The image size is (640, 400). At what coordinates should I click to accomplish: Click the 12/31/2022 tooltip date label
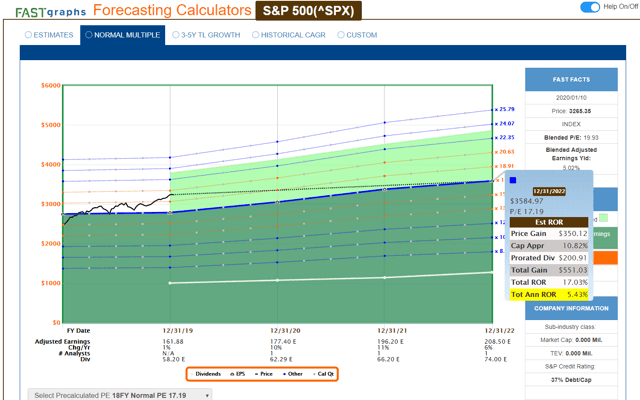point(549,191)
